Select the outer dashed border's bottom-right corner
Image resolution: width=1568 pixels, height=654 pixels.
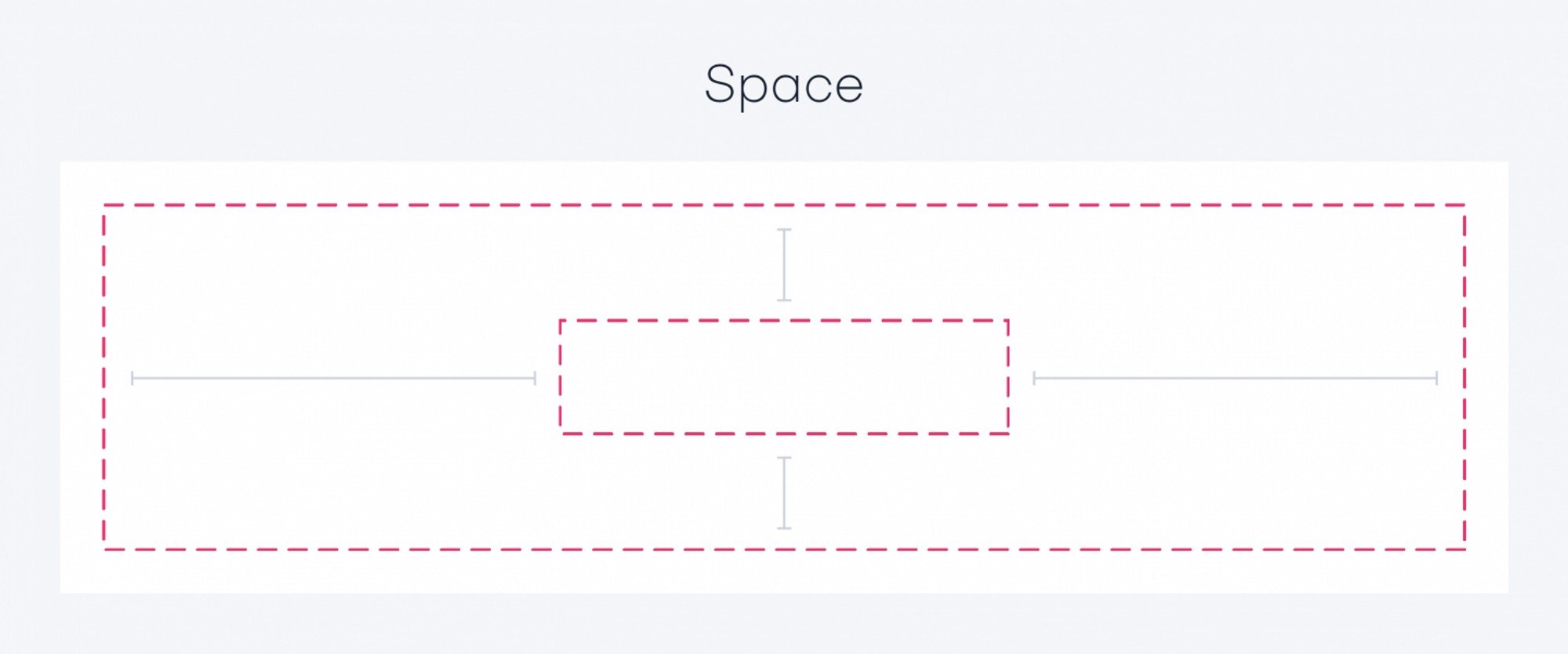[x=1465, y=549]
